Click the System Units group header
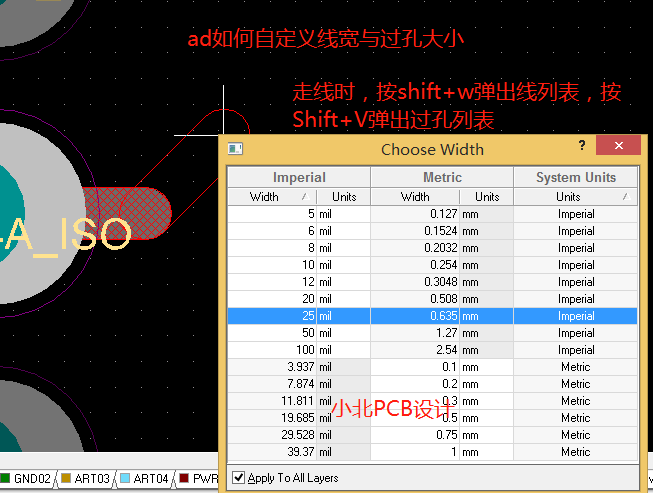Viewport: 653px width, 493px height. coord(576,177)
